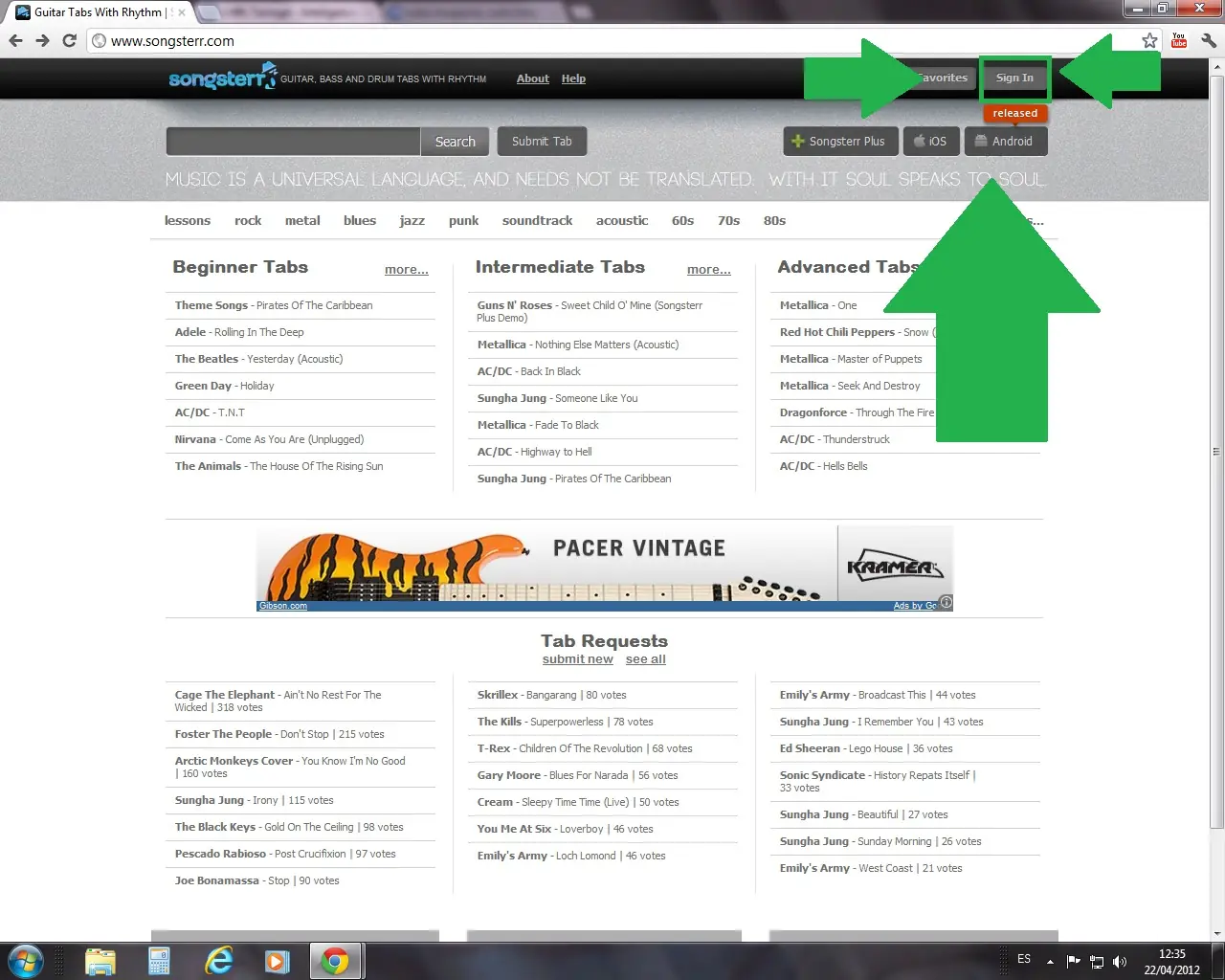Click the see all requests link
Screen dimensions: 1225x980
point(646,659)
